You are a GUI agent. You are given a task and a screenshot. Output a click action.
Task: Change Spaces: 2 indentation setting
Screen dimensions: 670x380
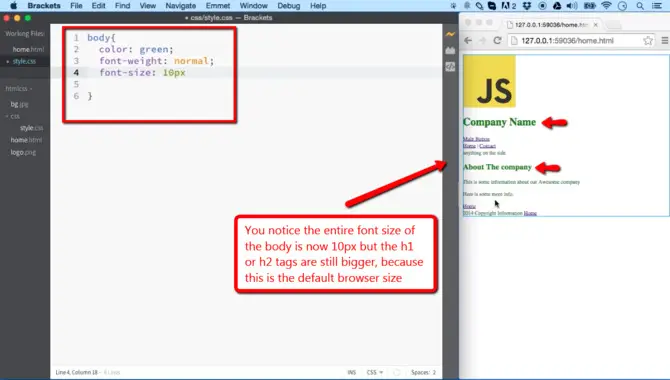click(423, 372)
